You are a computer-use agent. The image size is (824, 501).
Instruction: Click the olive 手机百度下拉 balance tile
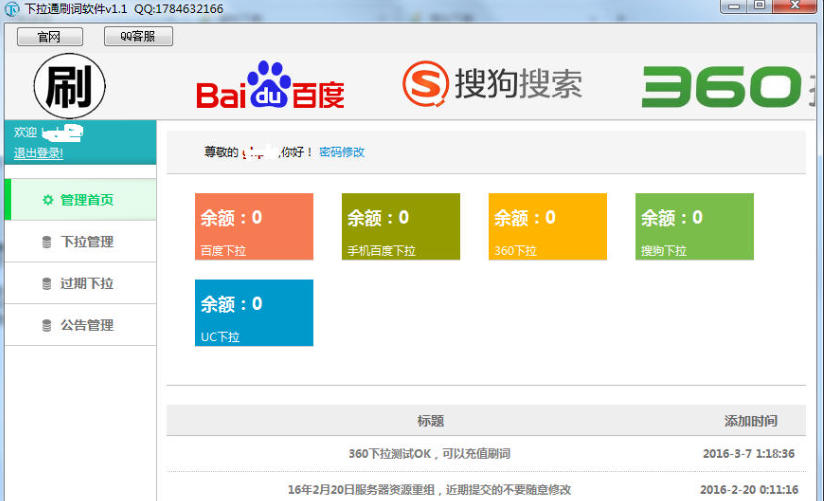(401, 227)
